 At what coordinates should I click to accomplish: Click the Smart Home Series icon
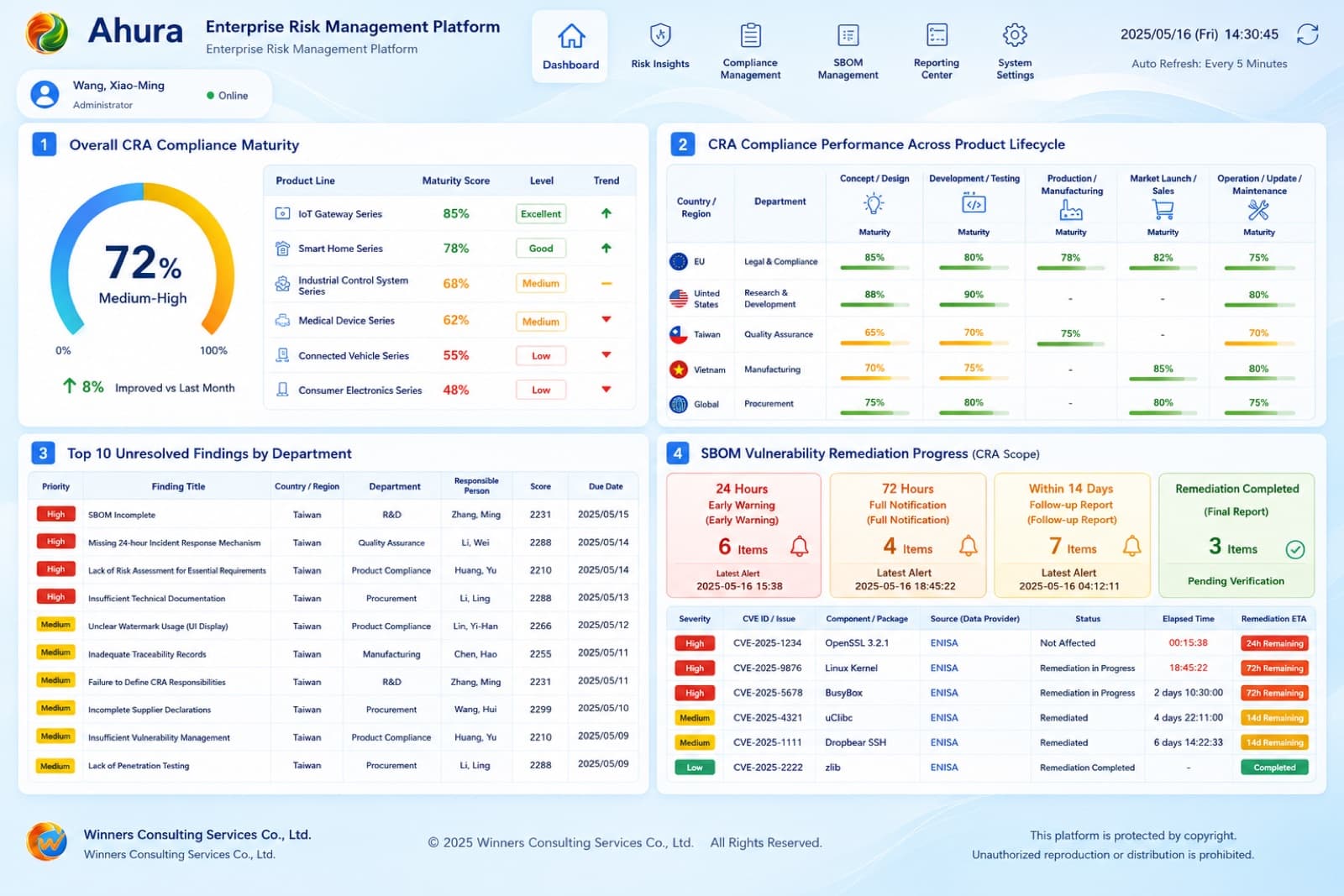click(283, 249)
